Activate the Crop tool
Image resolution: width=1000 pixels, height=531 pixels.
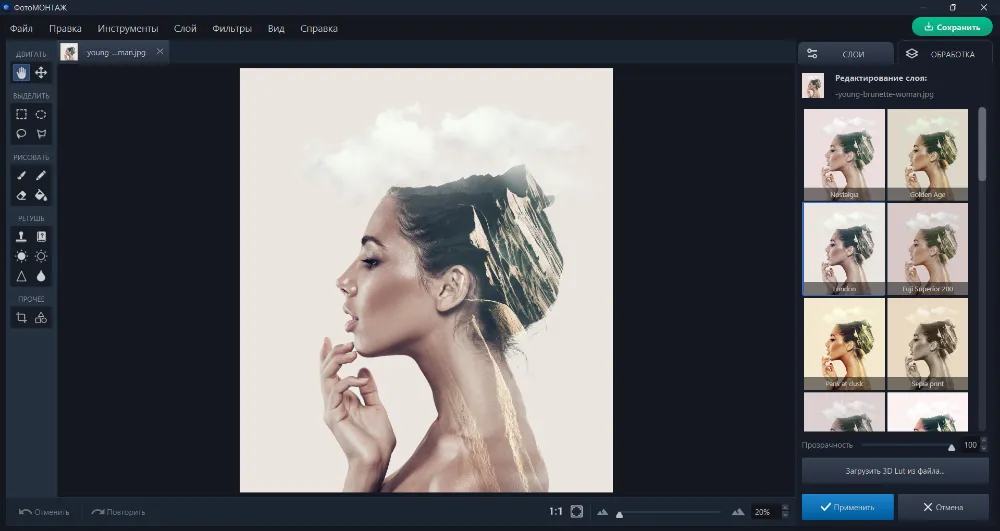pyautogui.click(x=21, y=318)
